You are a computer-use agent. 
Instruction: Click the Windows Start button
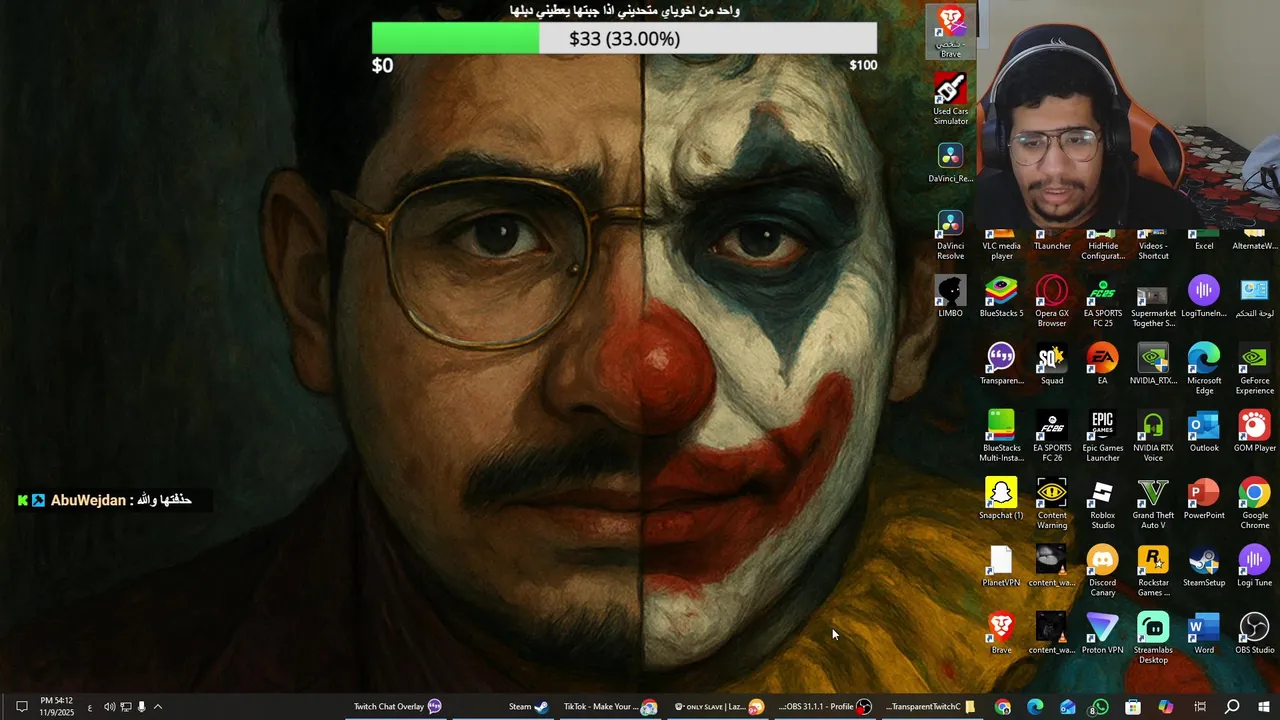pos(1263,707)
